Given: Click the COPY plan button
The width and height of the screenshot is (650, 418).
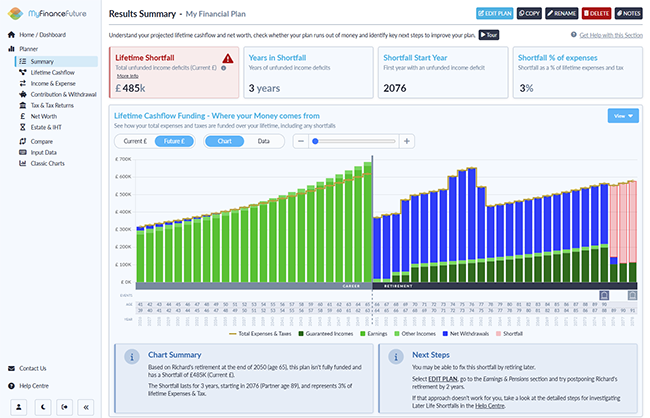Looking at the screenshot, I should click(x=529, y=13).
